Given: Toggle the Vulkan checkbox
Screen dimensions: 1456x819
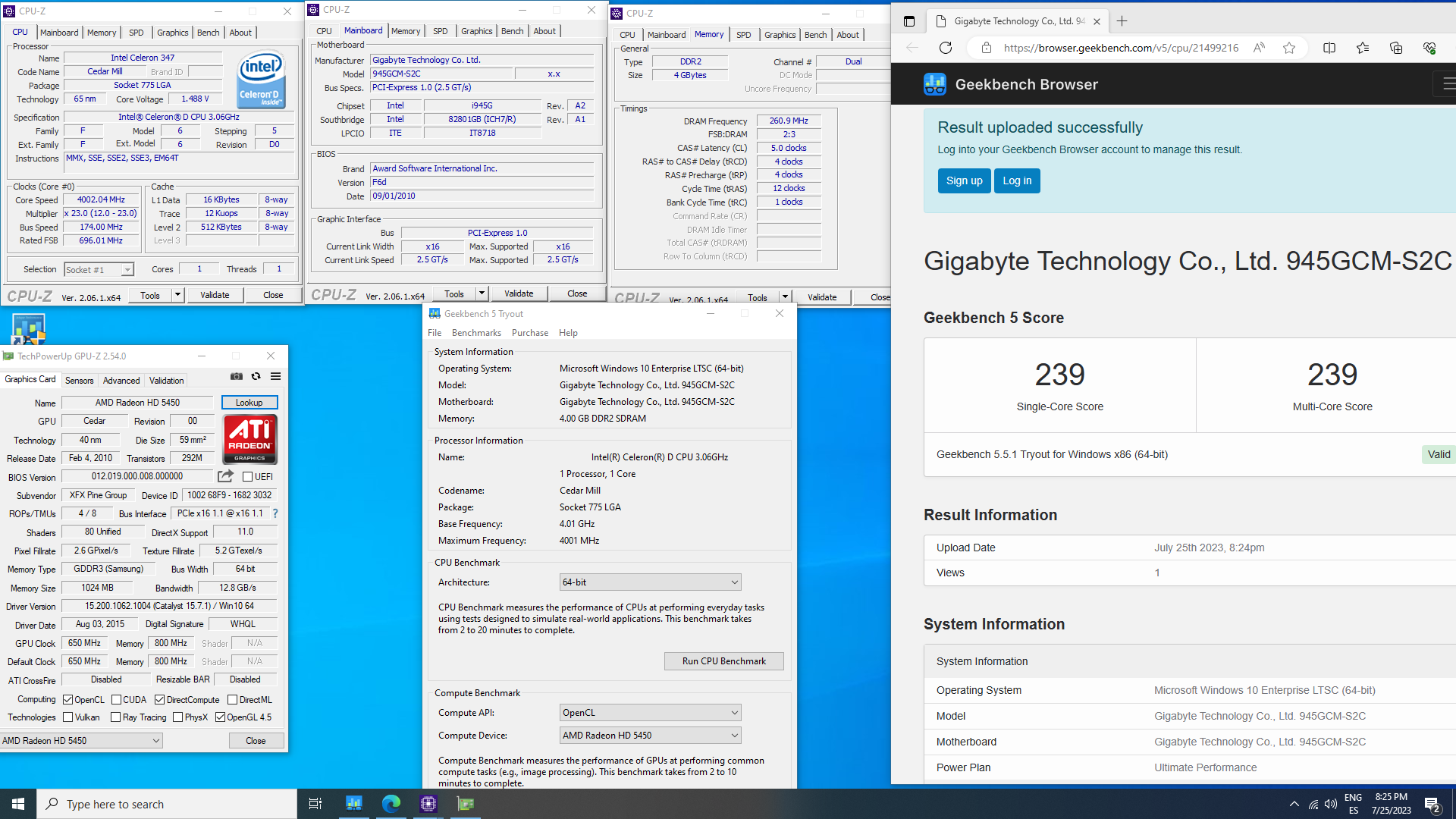Looking at the screenshot, I should pyautogui.click(x=68, y=717).
